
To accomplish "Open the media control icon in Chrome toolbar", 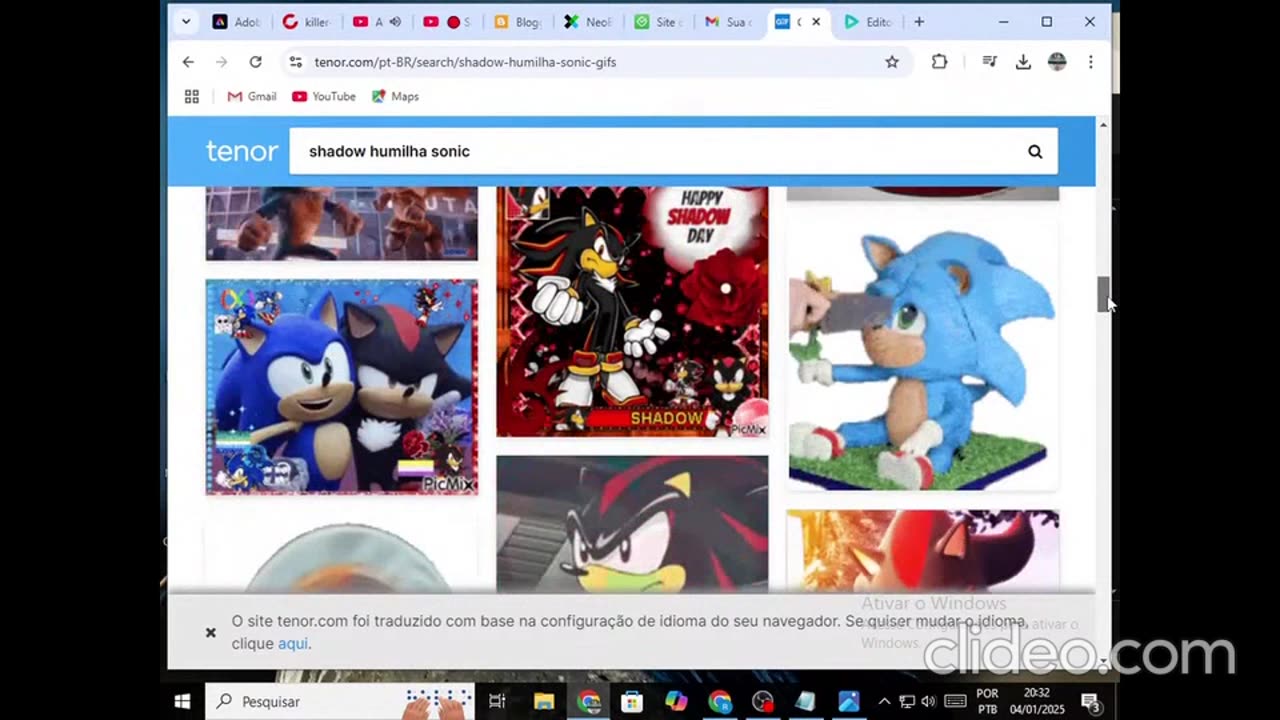I will coord(989,62).
